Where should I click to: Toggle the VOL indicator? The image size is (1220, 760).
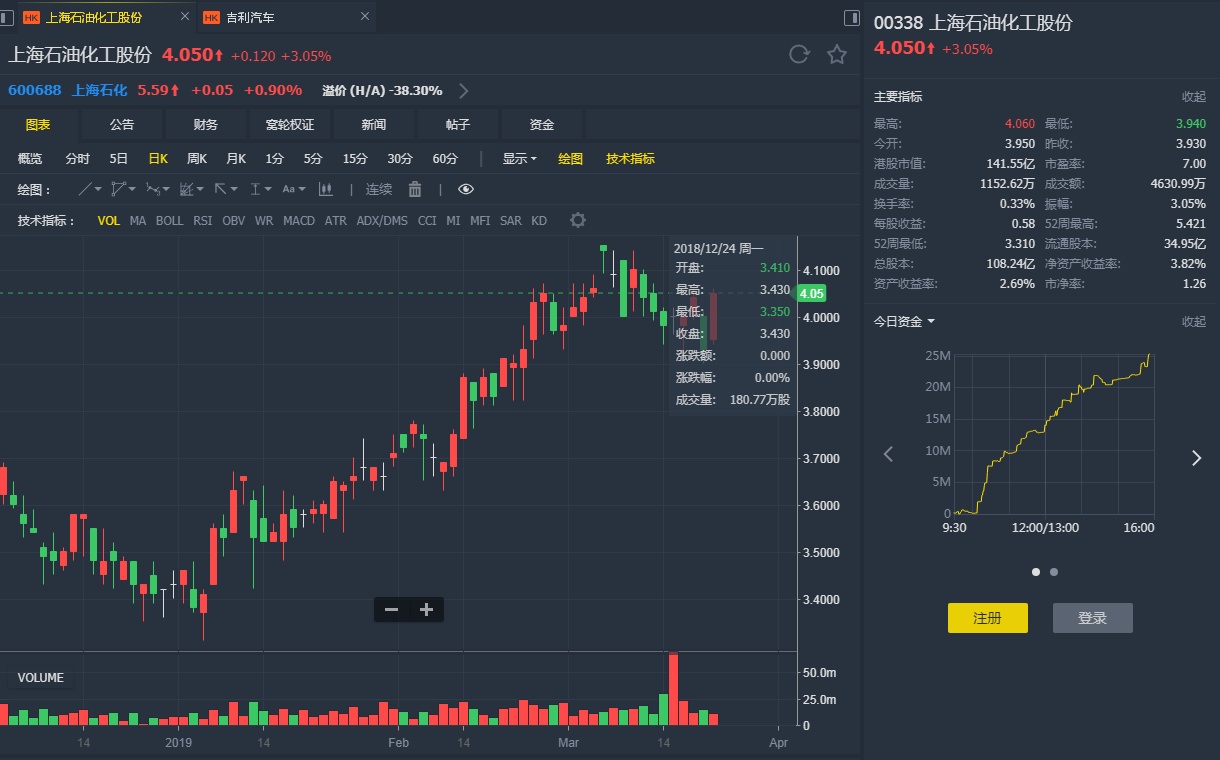[108, 221]
